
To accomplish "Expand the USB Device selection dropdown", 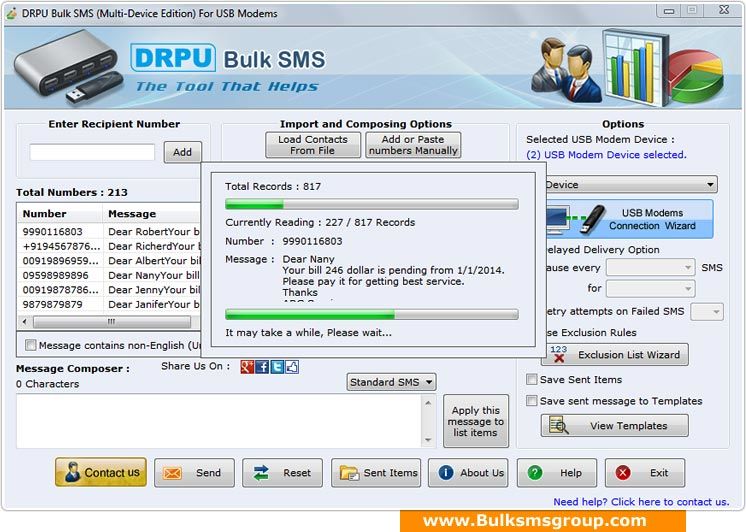I will pyautogui.click(x=631, y=184).
